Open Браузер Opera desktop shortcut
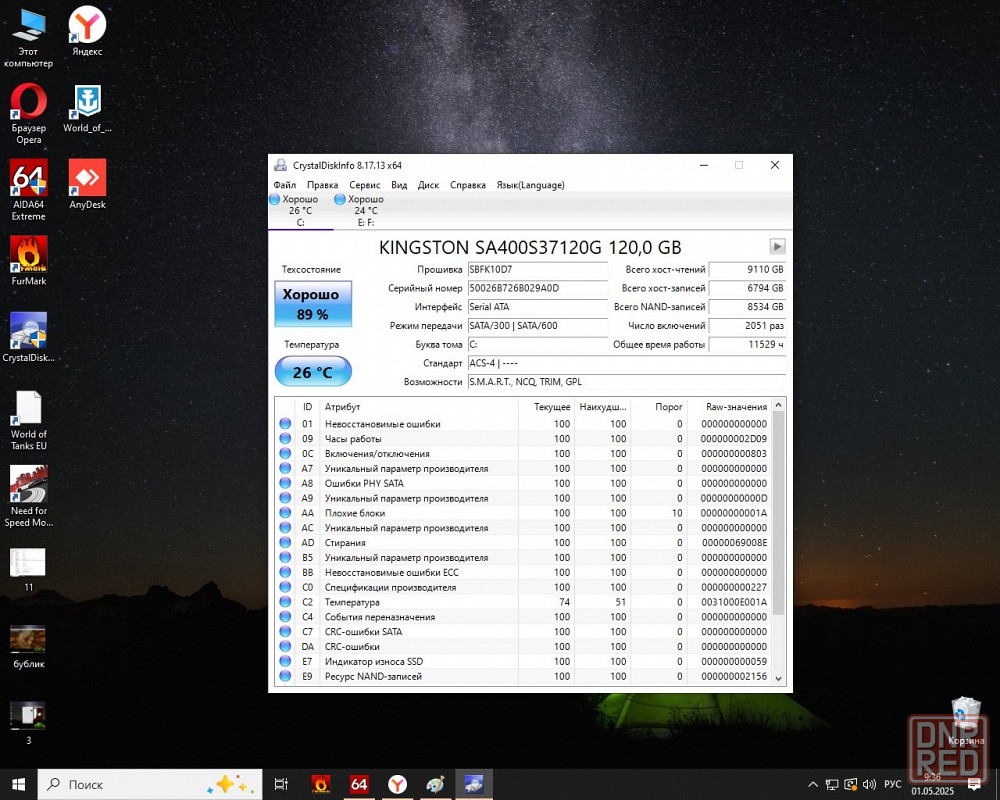 tap(29, 114)
